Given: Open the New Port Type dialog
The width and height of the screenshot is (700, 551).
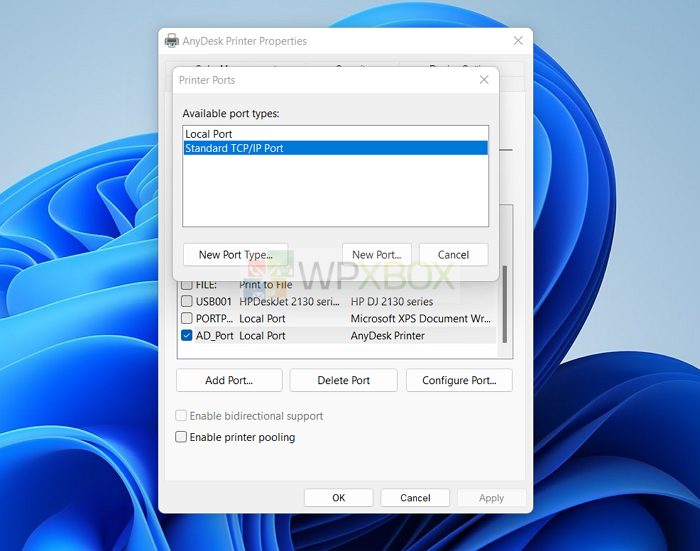Looking at the screenshot, I should point(235,255).
